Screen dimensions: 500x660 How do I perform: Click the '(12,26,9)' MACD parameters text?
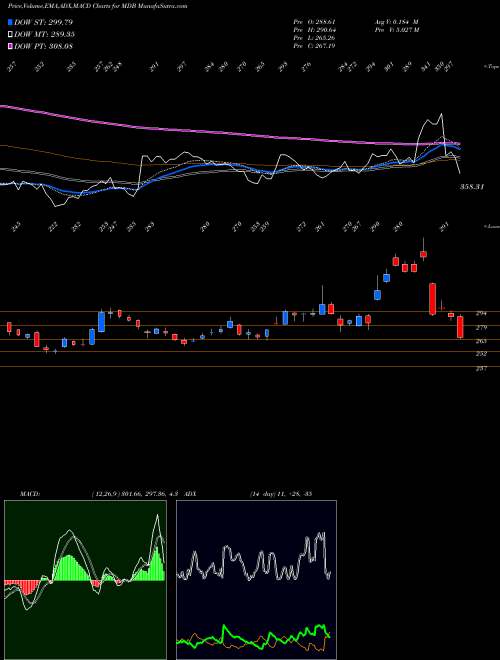pos(105,494)
